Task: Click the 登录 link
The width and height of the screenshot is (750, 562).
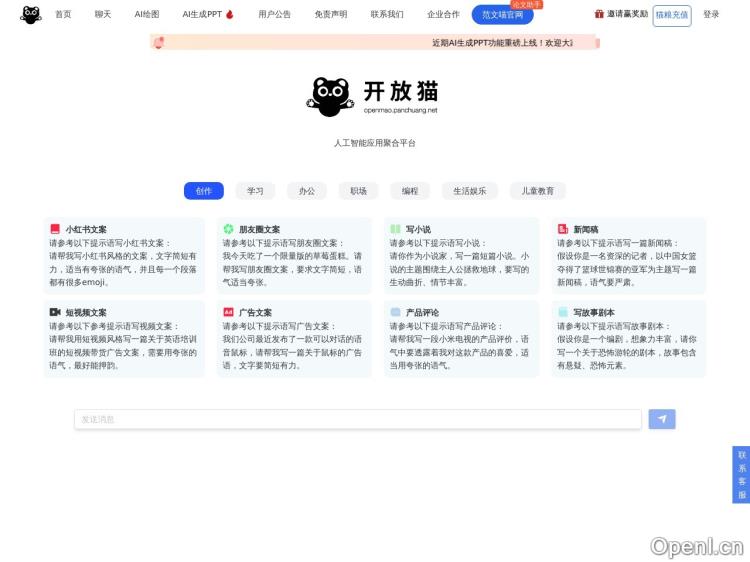Action: 711,14
